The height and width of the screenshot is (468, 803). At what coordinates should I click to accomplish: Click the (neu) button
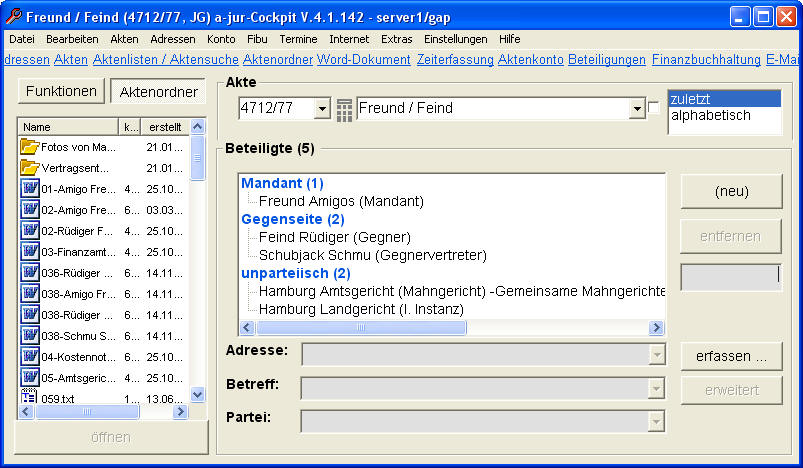731,192
